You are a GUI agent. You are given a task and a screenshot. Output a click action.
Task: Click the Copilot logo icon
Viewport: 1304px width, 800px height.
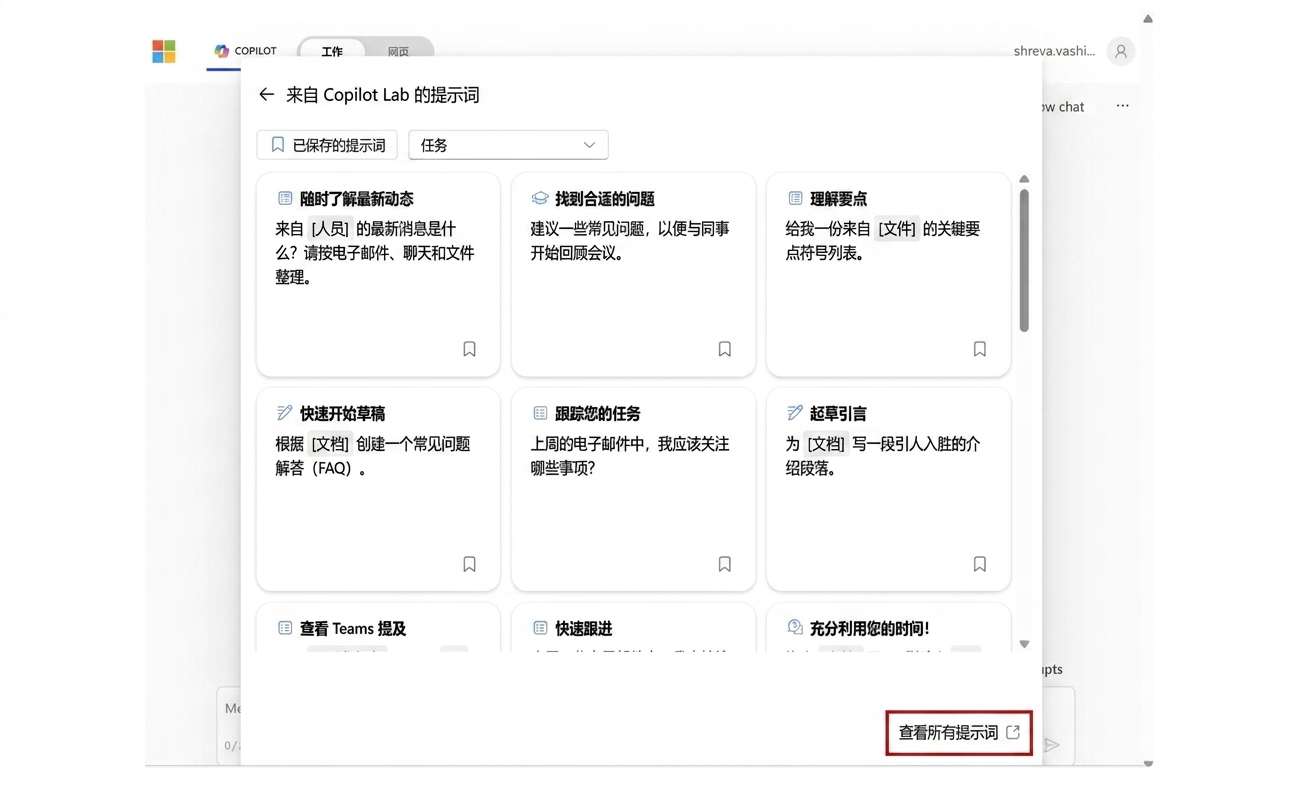pyautogui.click(x=222, y=51)
